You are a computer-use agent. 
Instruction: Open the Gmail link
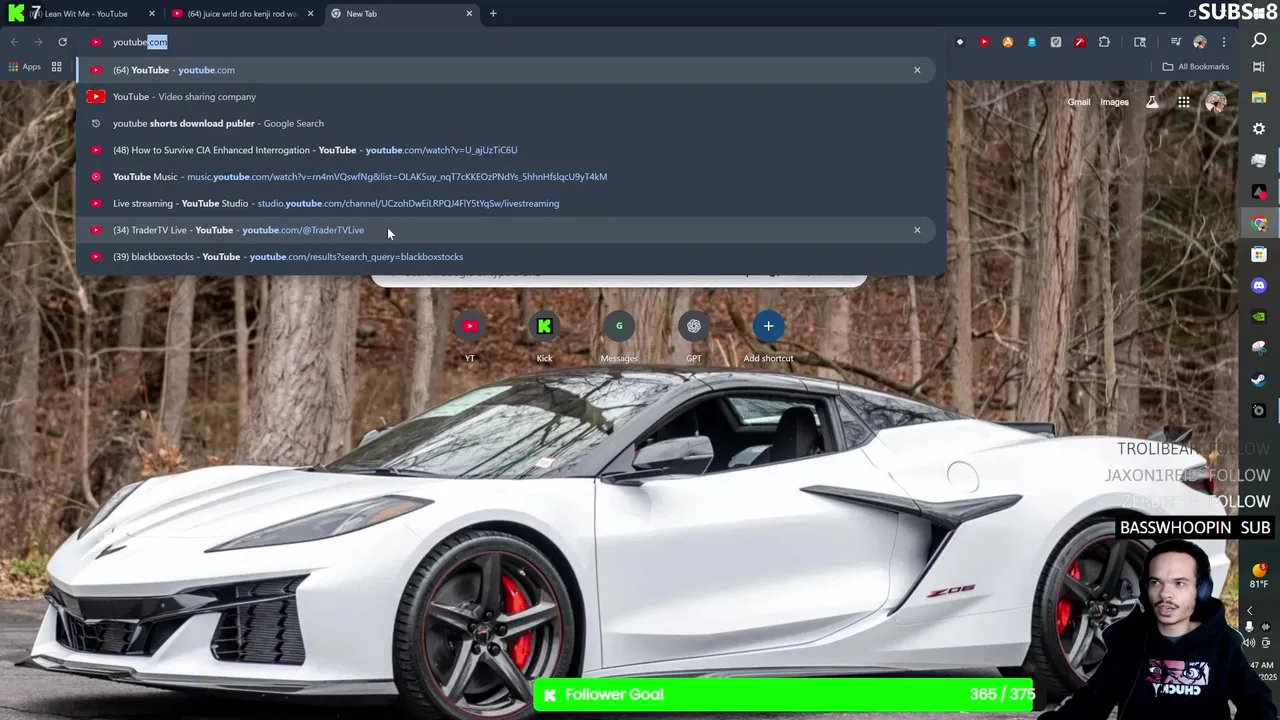click(x=1078, y=102)
